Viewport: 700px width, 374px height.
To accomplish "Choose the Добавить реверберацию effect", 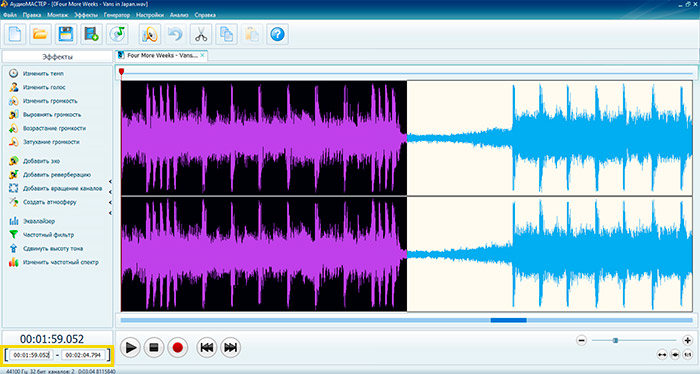I will pyautogui.click(x=50, y=175).
